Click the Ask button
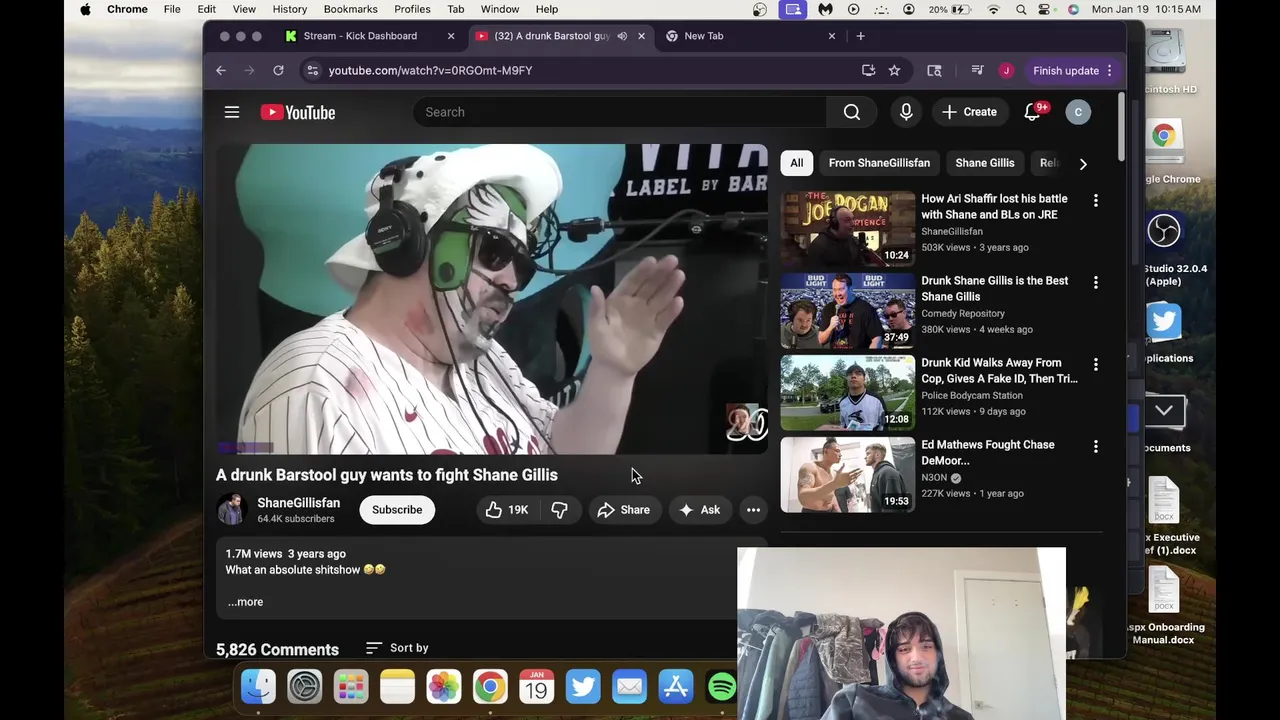Screen dimensions: 1280x720 coord(699,510)
